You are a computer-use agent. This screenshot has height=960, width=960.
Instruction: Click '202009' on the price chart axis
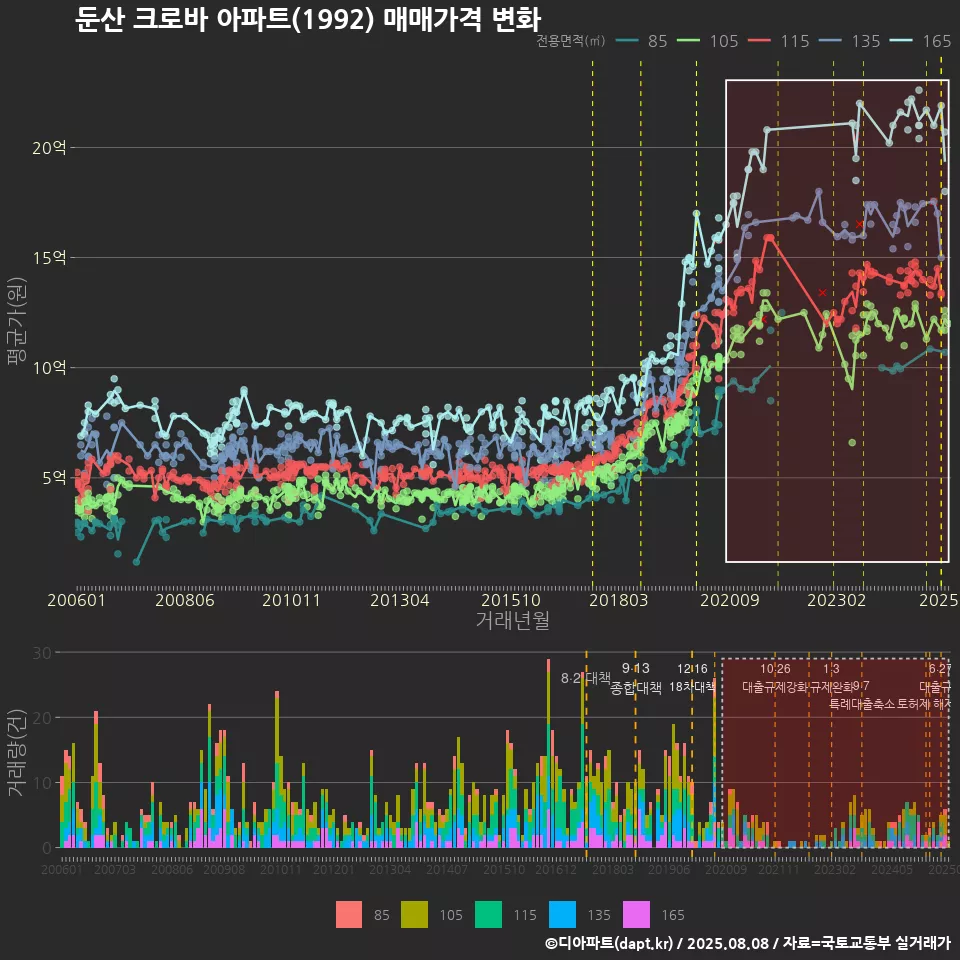(x=730, y=600)
